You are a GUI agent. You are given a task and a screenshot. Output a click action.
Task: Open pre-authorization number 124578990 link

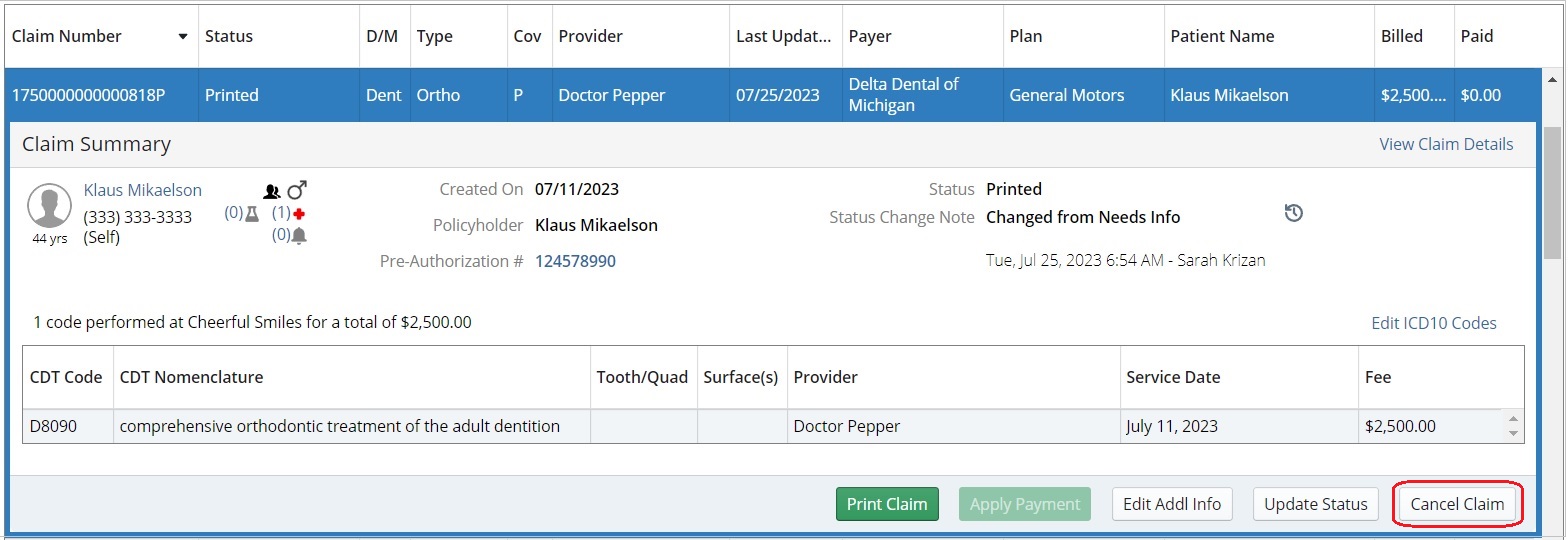[x=575, y=261]
